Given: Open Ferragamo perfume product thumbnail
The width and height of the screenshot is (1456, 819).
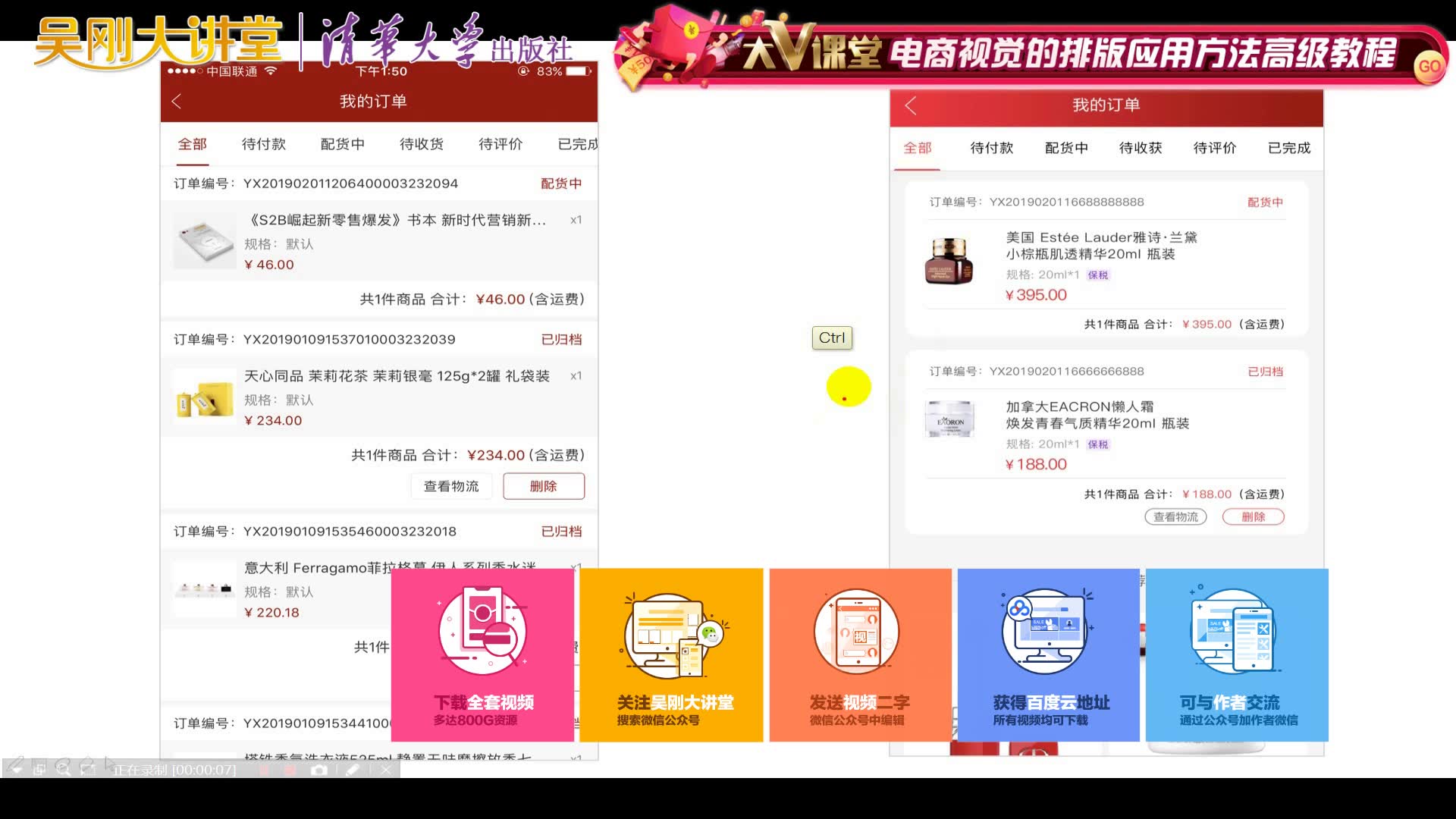Looking at the screenshot, I should [x=204, y=588].
